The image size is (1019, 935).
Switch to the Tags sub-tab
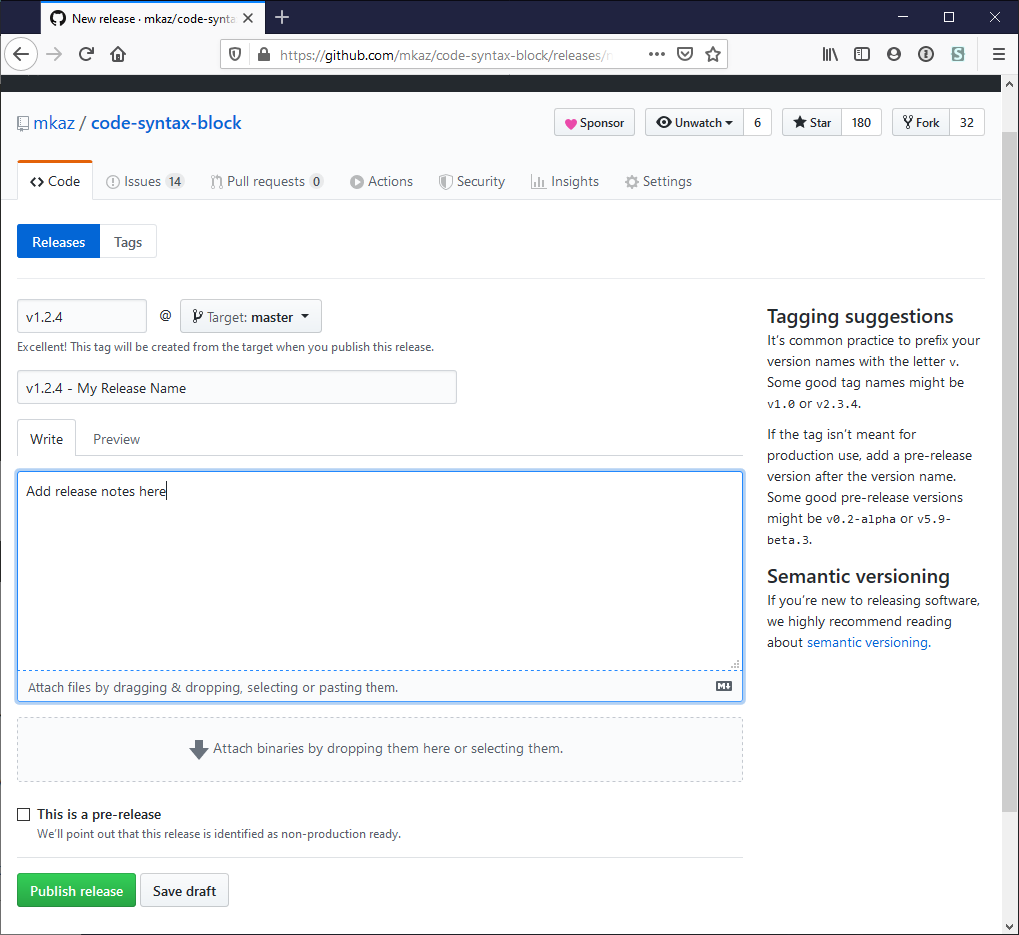tap(128, 242)
